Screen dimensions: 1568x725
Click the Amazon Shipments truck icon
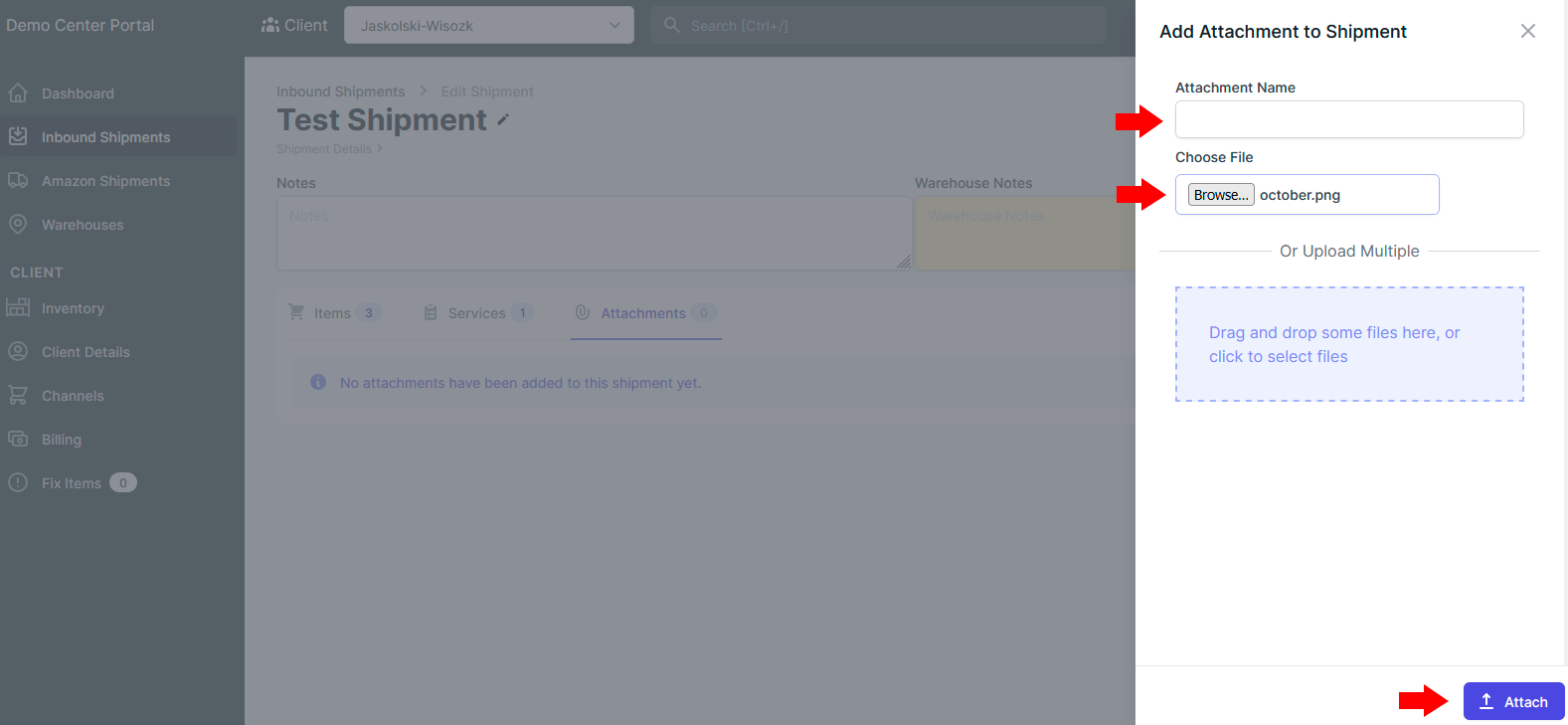18,180
